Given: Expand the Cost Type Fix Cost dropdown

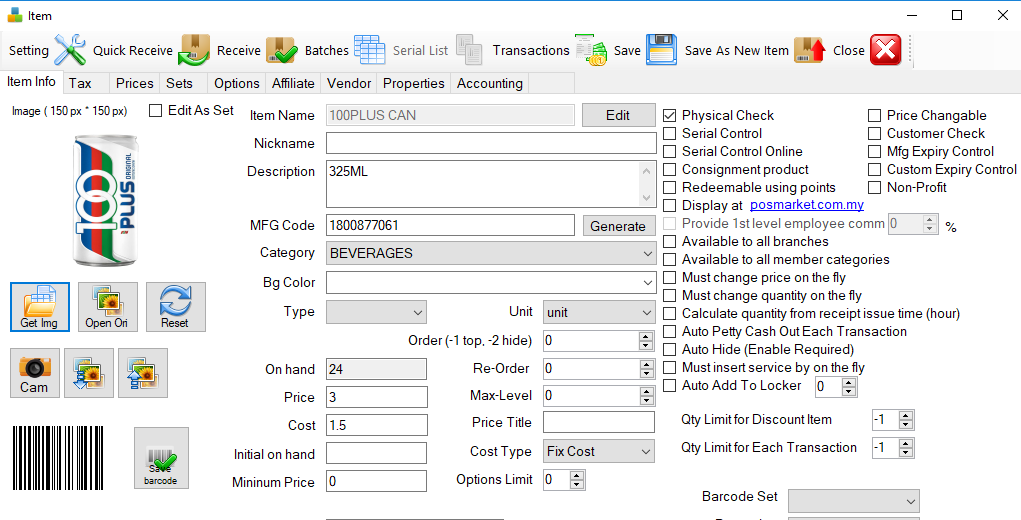Looking at the screenshot, I should 598,451.
